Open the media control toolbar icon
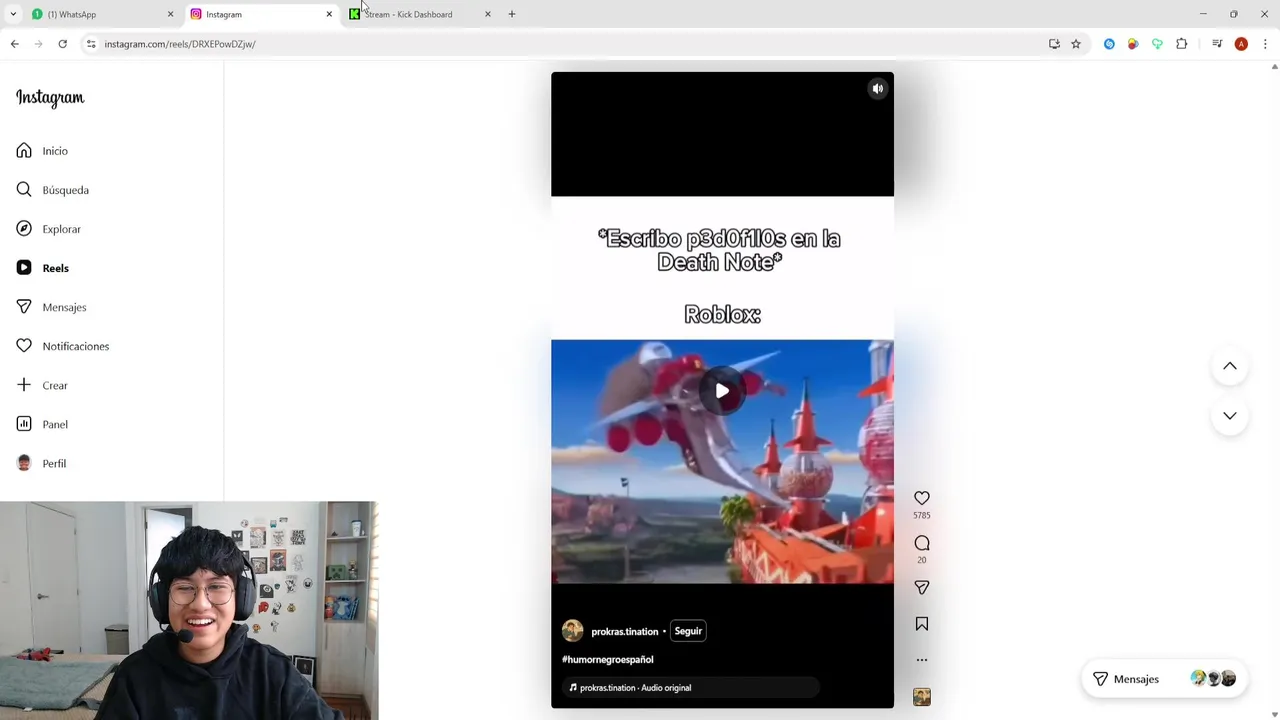This screenshot has height=720, width=1280. 1217,44
